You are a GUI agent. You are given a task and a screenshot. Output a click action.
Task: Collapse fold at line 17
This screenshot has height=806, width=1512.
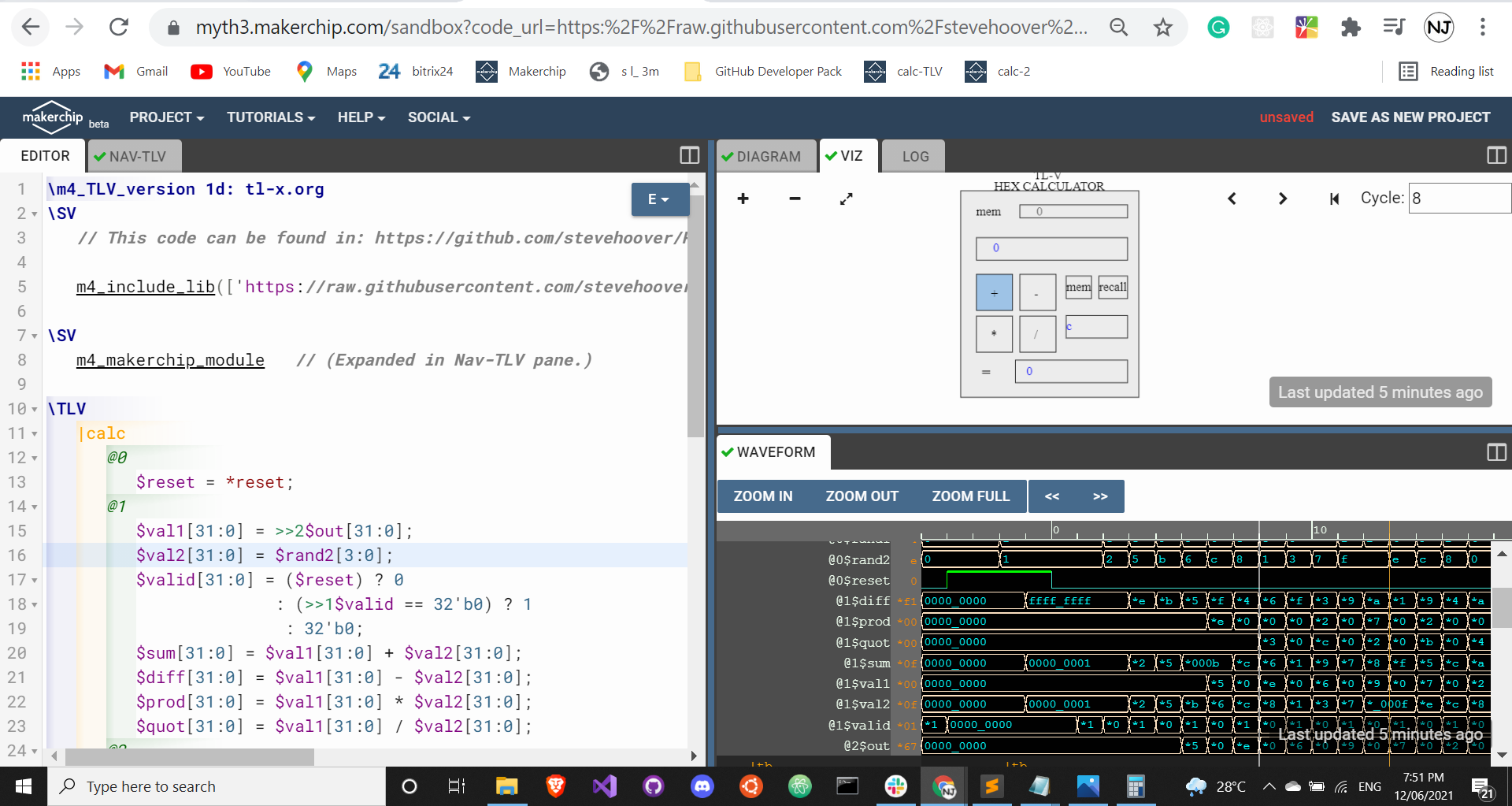35,581
